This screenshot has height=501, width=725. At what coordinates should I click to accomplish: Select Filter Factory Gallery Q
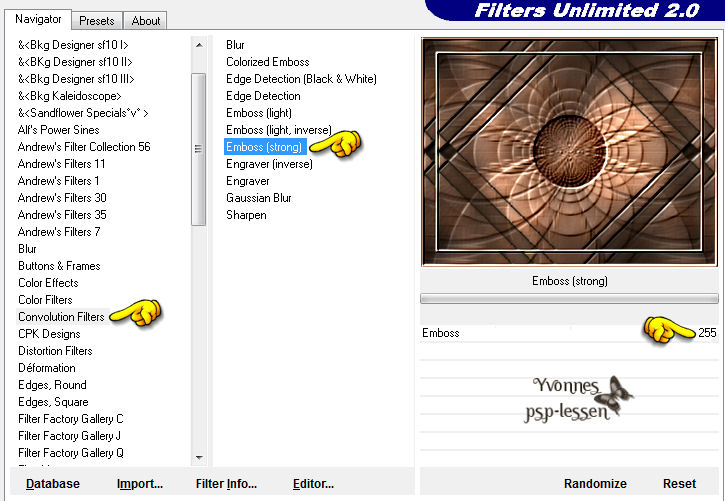[x=71, y=453]
